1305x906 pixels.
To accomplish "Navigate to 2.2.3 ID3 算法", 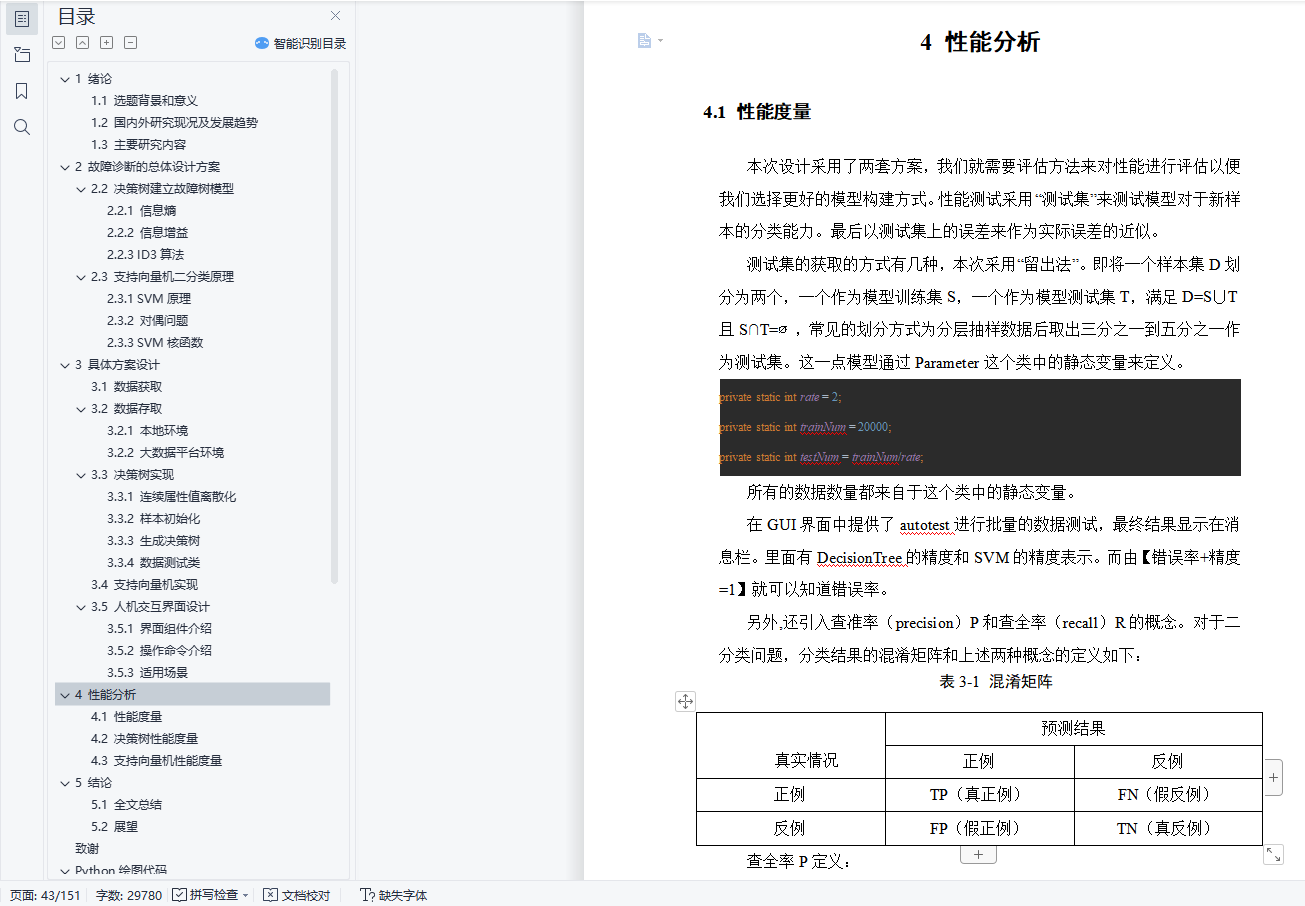I will [145, 255].
